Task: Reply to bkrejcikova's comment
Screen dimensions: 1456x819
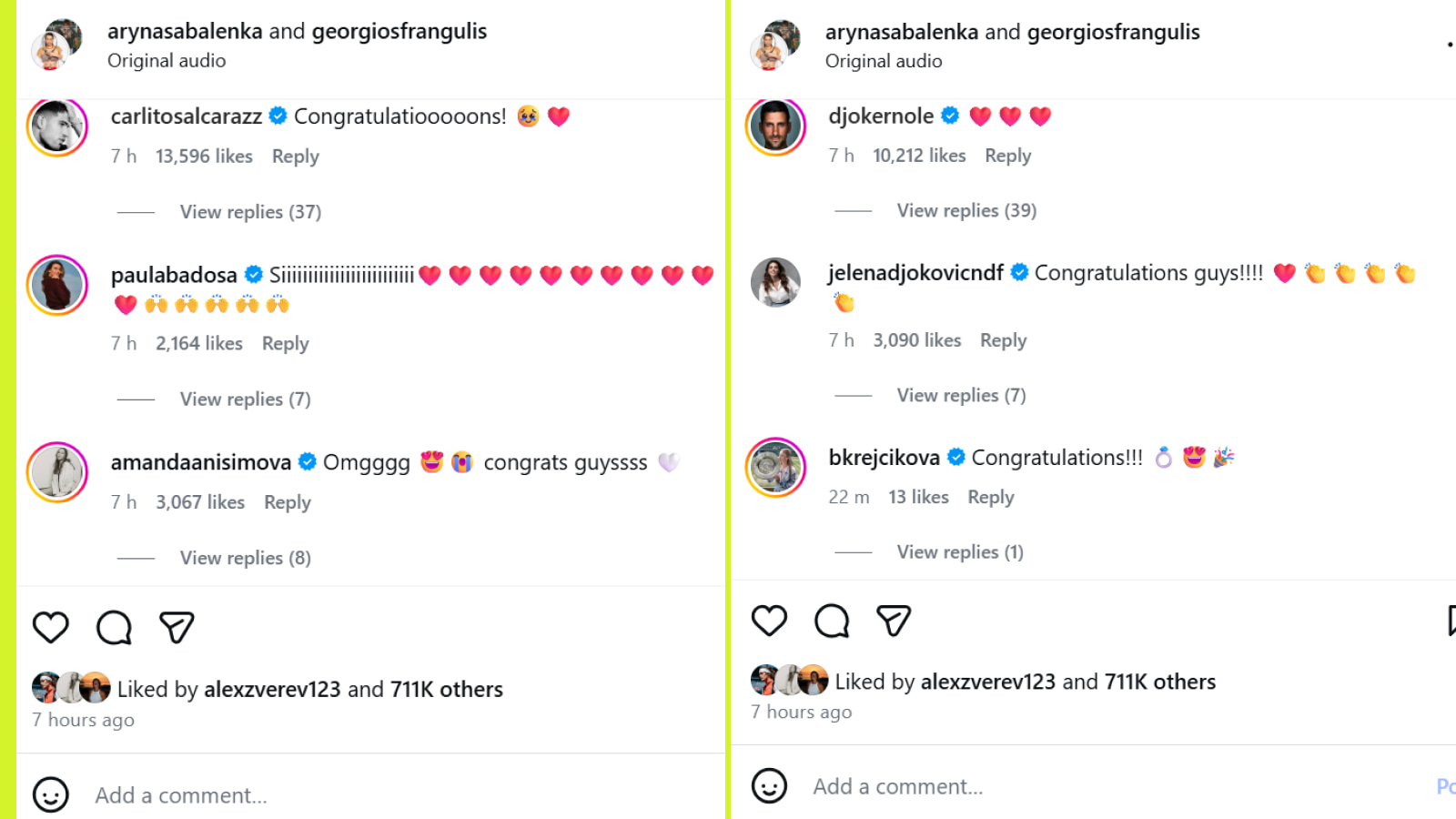Action: (990, 498)
